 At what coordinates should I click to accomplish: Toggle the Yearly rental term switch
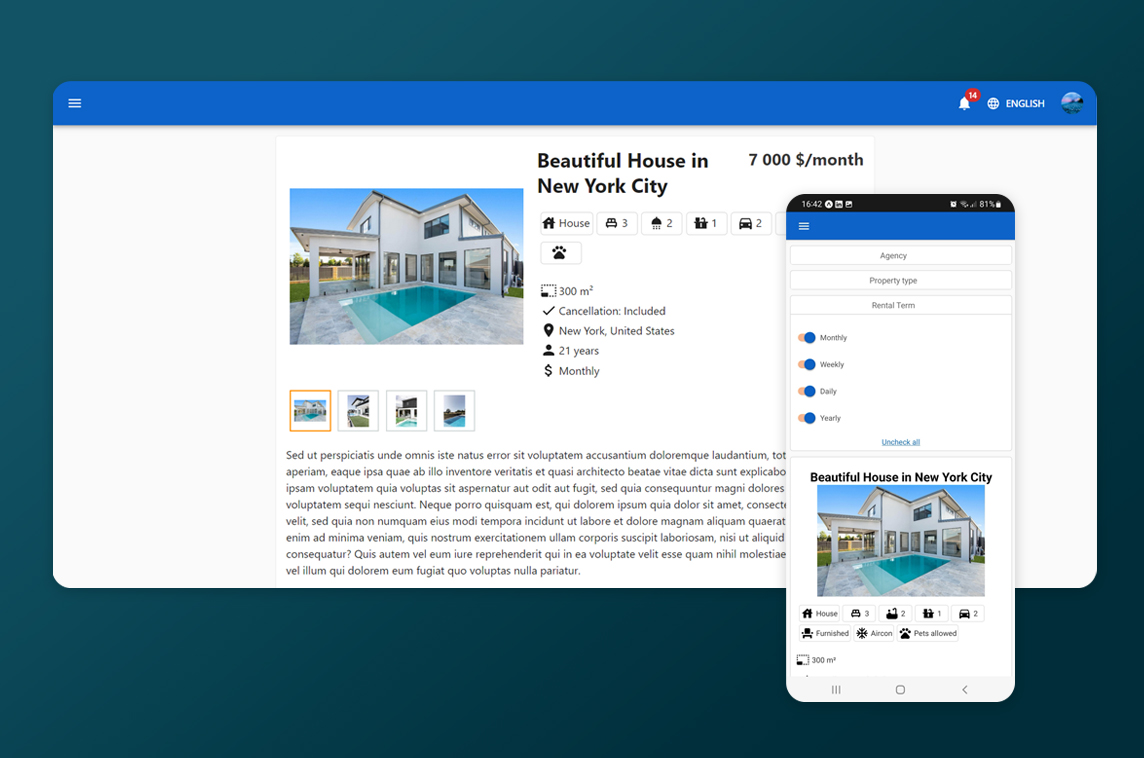click(806, 418)
